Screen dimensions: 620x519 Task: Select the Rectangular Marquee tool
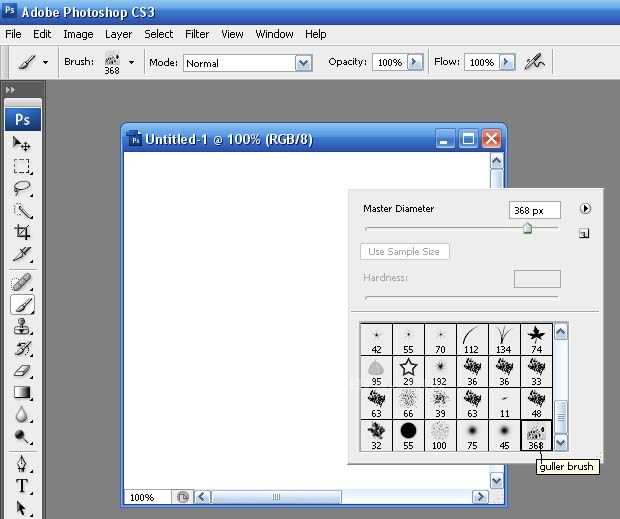pos(22,166)
